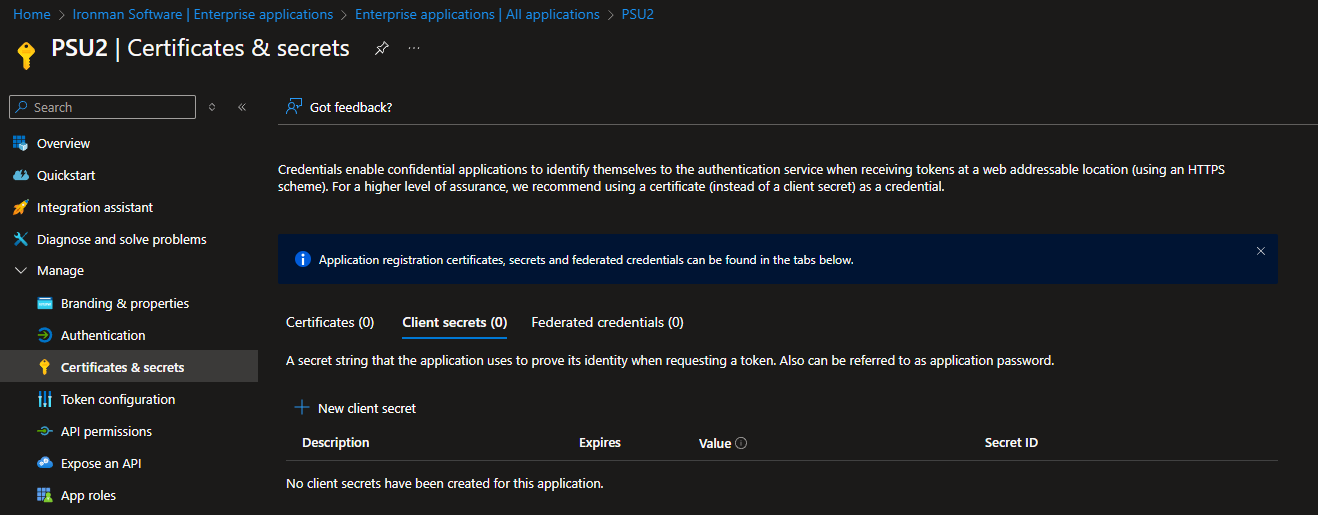Open API permissions page
Viewport: 1318px width, 515px height.
(x=106, y=431)
